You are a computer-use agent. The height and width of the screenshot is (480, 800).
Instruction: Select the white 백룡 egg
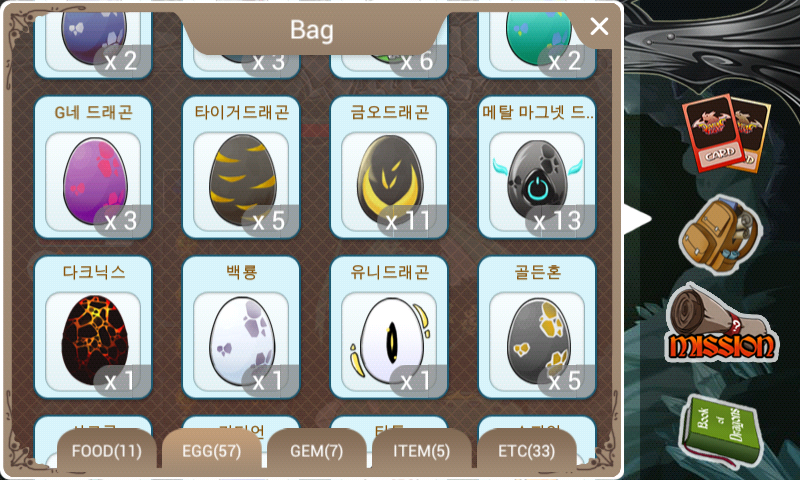click(x=241, y=327)
